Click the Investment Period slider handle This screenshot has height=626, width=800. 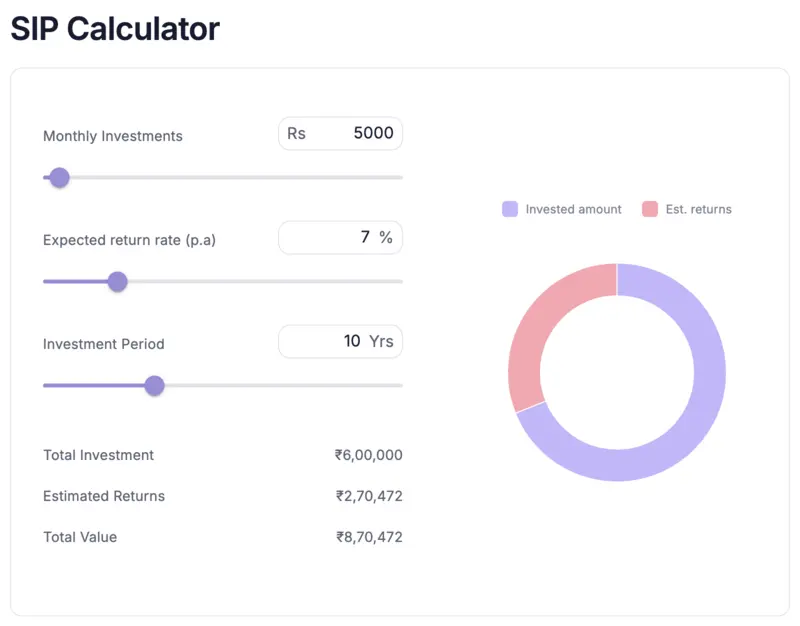click(155, 386)
